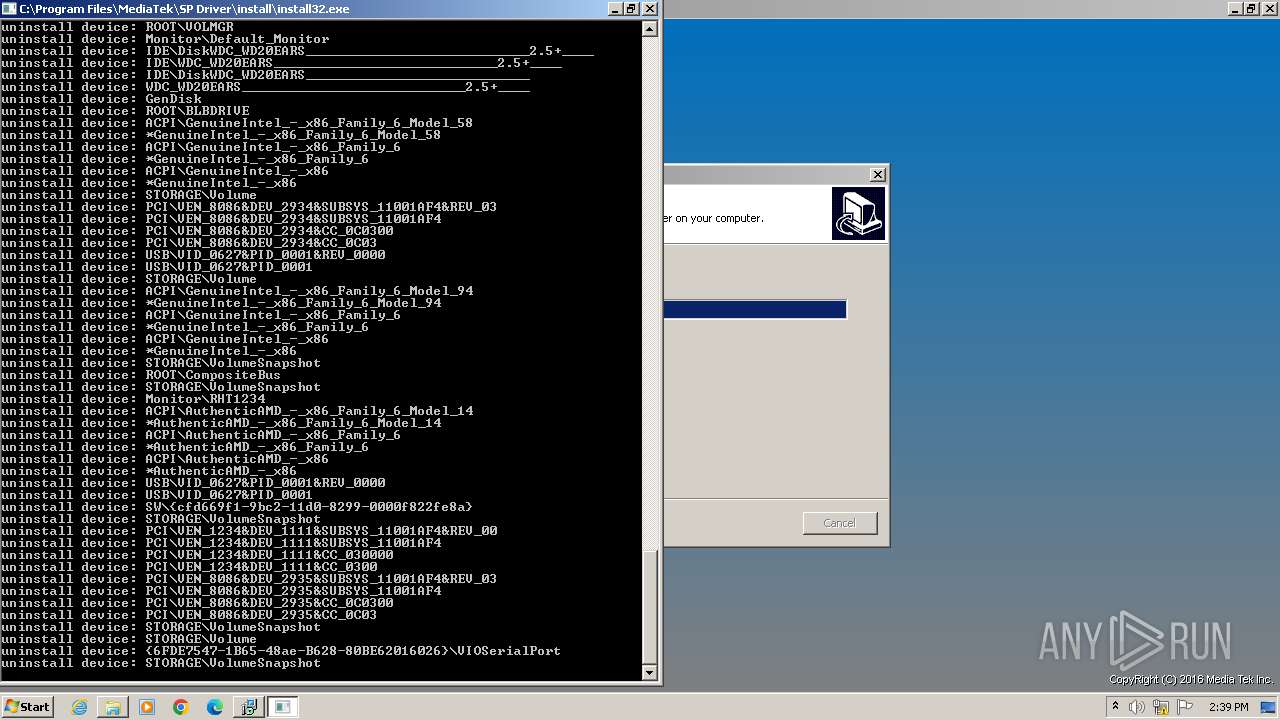This screenshot has width=1280, height=720.
Task: Open Microsoft Edge from the taskbar
Action: click(x=215, y=707)
